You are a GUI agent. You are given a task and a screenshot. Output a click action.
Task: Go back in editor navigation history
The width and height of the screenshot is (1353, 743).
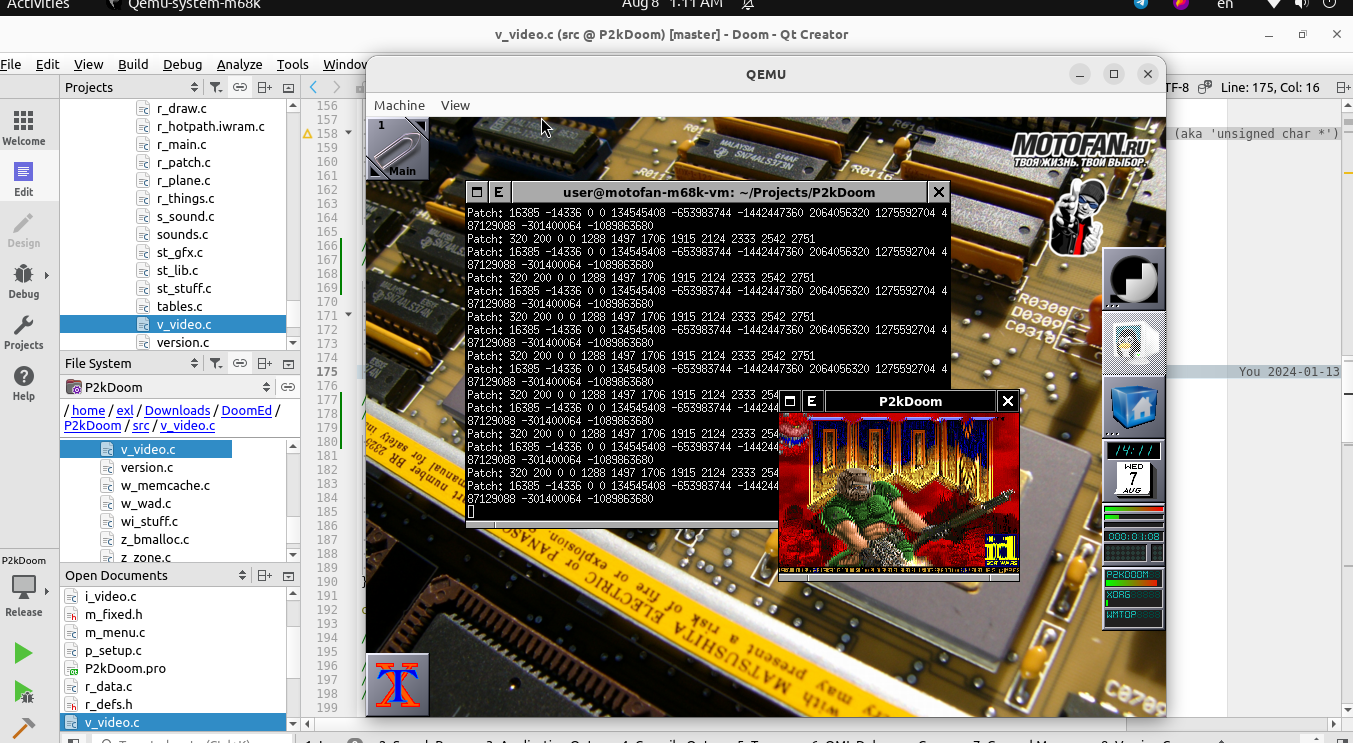click(x=314, y=87)
